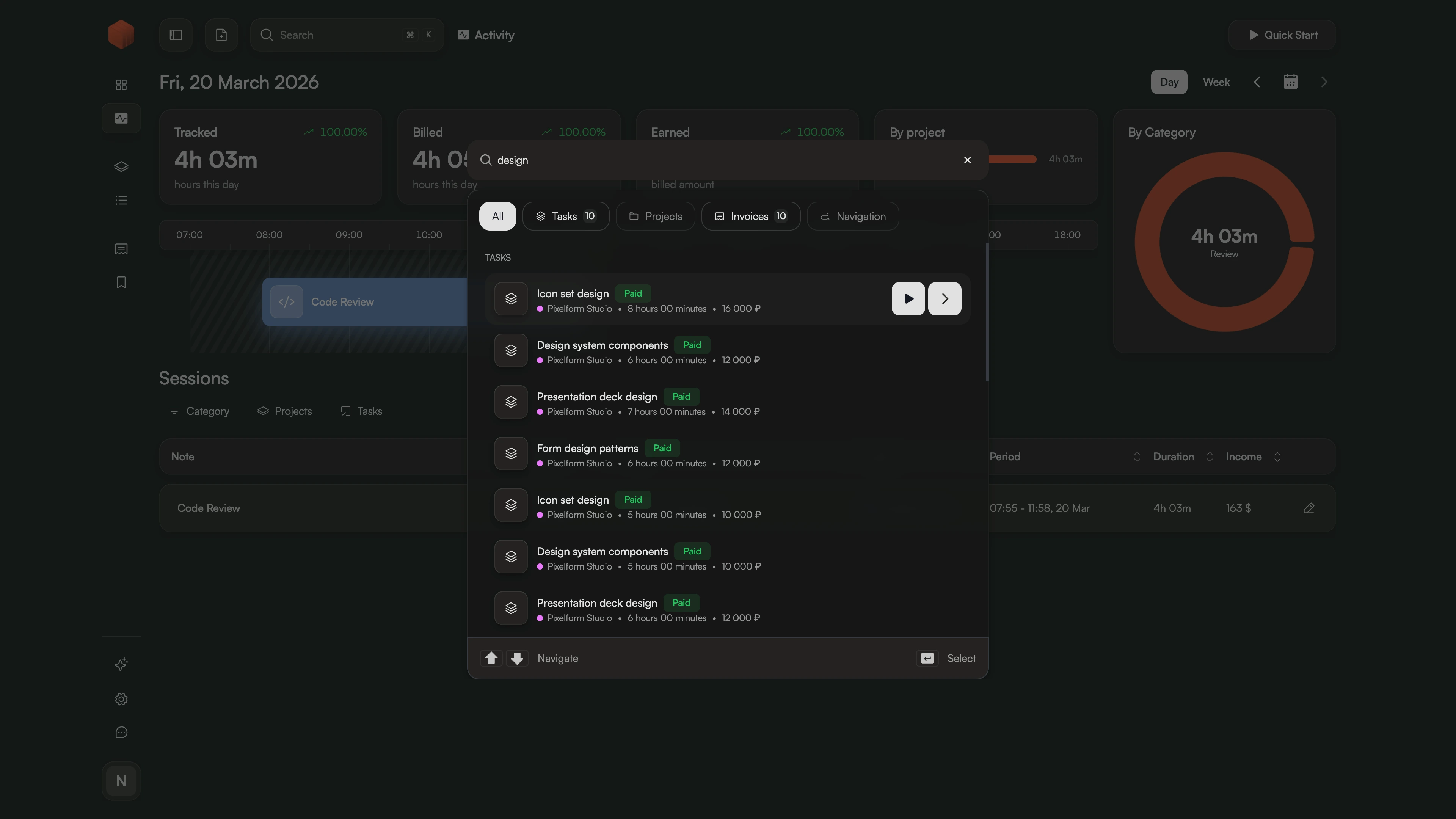Open the feedback chat bubble icon
Viewport: 1456px width, 819px height.
click(x=121, y=732)
